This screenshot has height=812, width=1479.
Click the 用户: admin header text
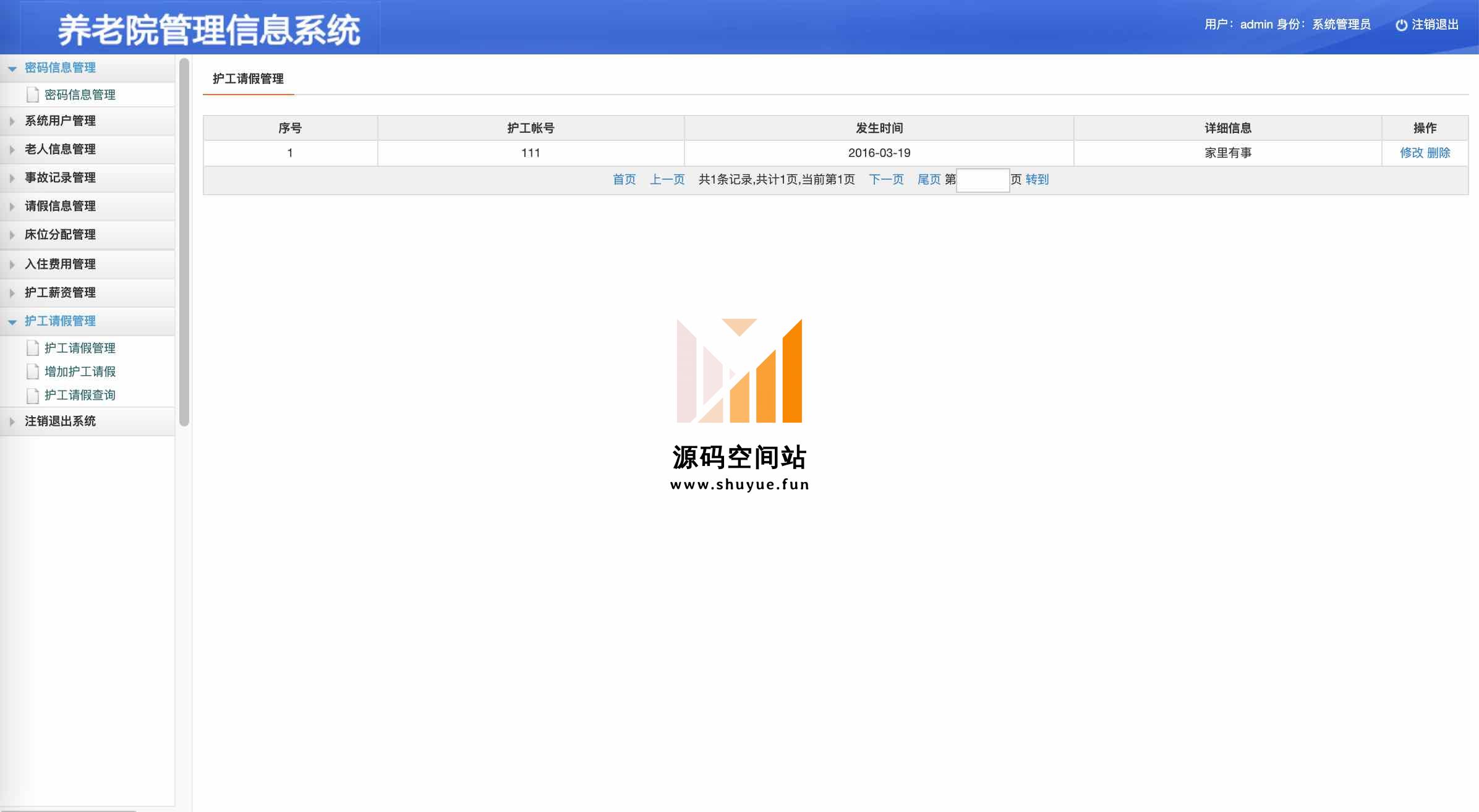[1238, 25]
